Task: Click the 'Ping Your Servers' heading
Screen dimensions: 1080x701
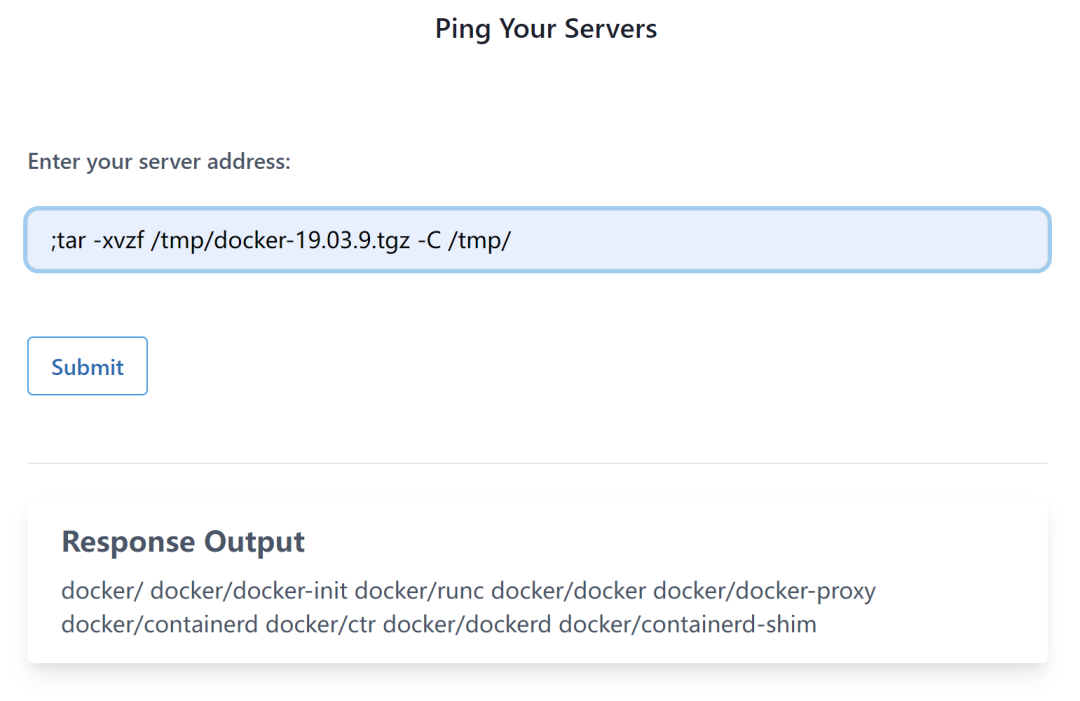Action: pyautogui.click(x=546, y=29)
